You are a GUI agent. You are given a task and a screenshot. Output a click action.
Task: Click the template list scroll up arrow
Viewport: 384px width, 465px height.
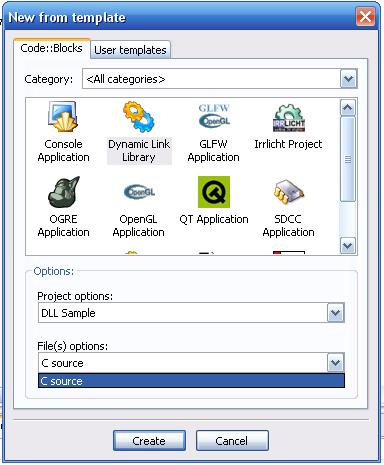[348, 108]
